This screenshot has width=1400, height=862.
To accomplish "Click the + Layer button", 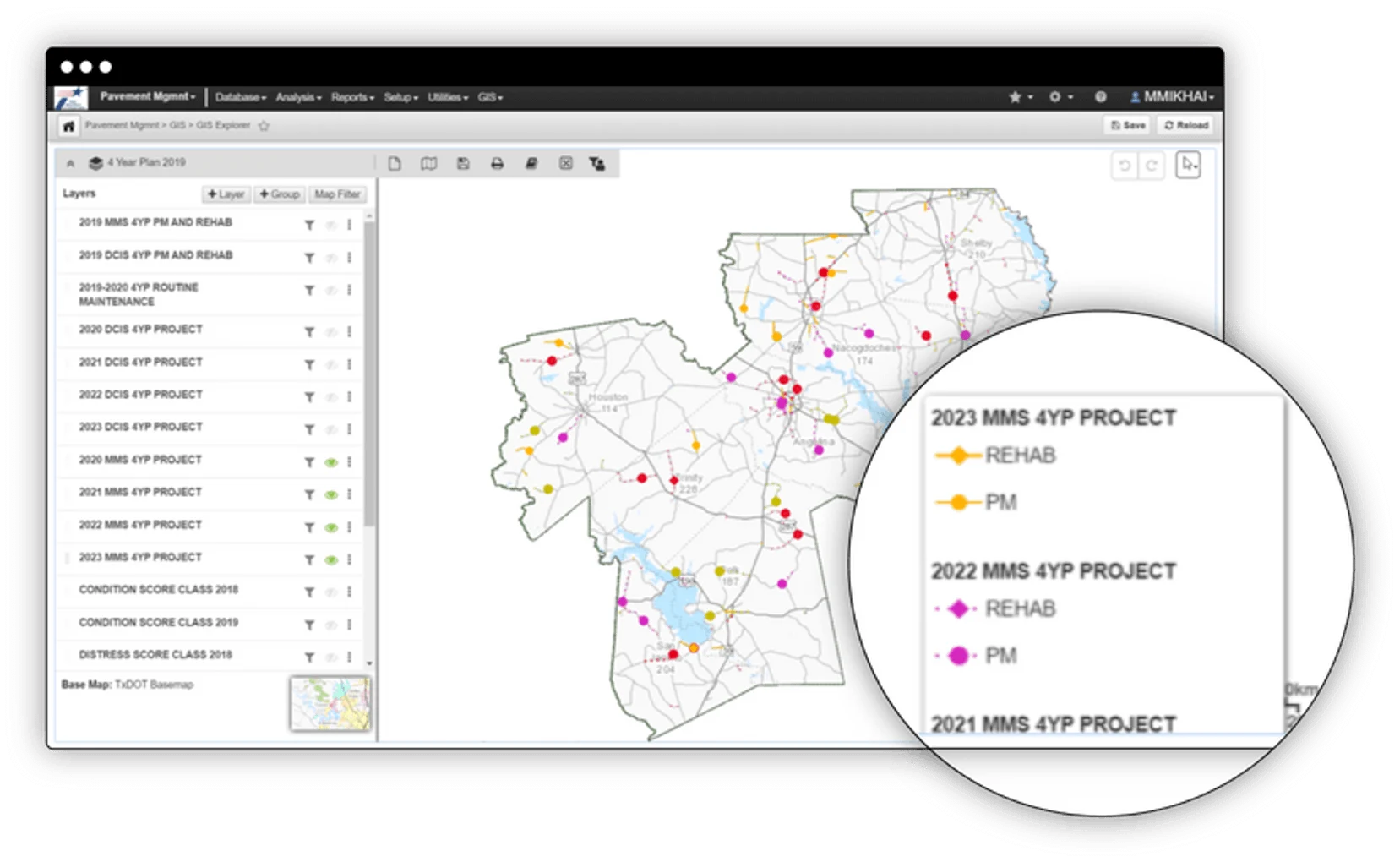I will (226, 194).
